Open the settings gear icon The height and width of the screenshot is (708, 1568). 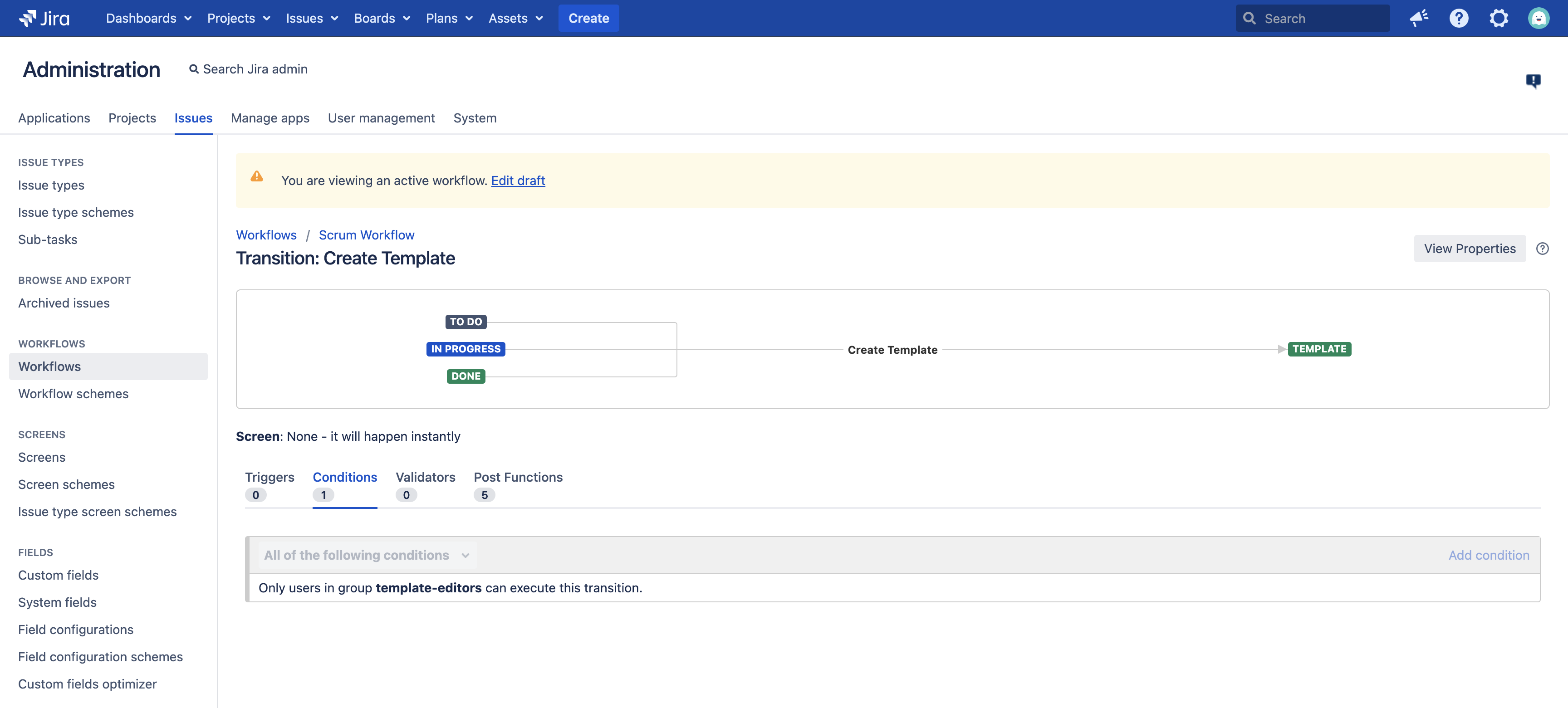click(x=1498, y=18)
